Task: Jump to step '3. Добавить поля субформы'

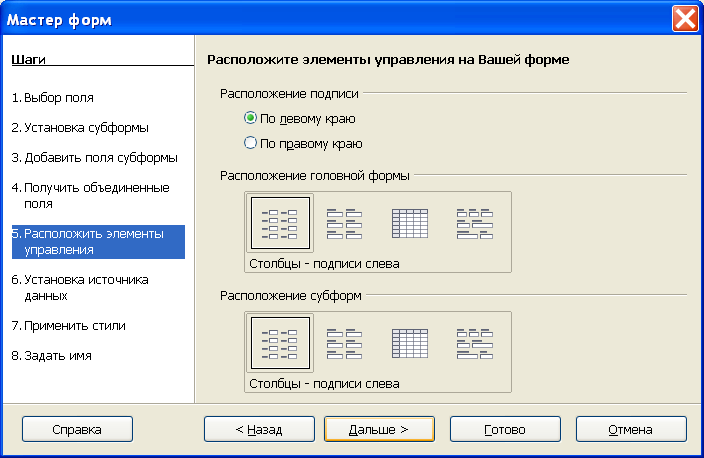Action: [x=94, y=158]
